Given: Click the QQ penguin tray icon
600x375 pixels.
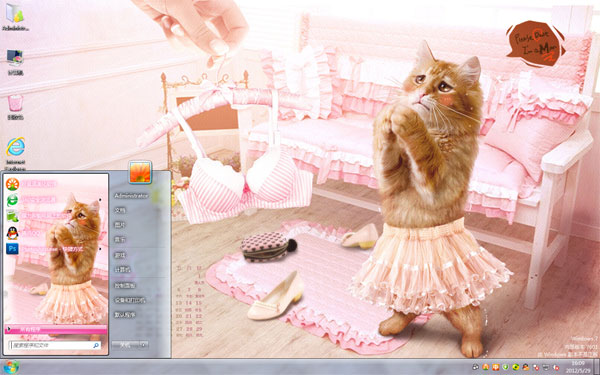Looking at the screenshot, I should click(526, 367).
